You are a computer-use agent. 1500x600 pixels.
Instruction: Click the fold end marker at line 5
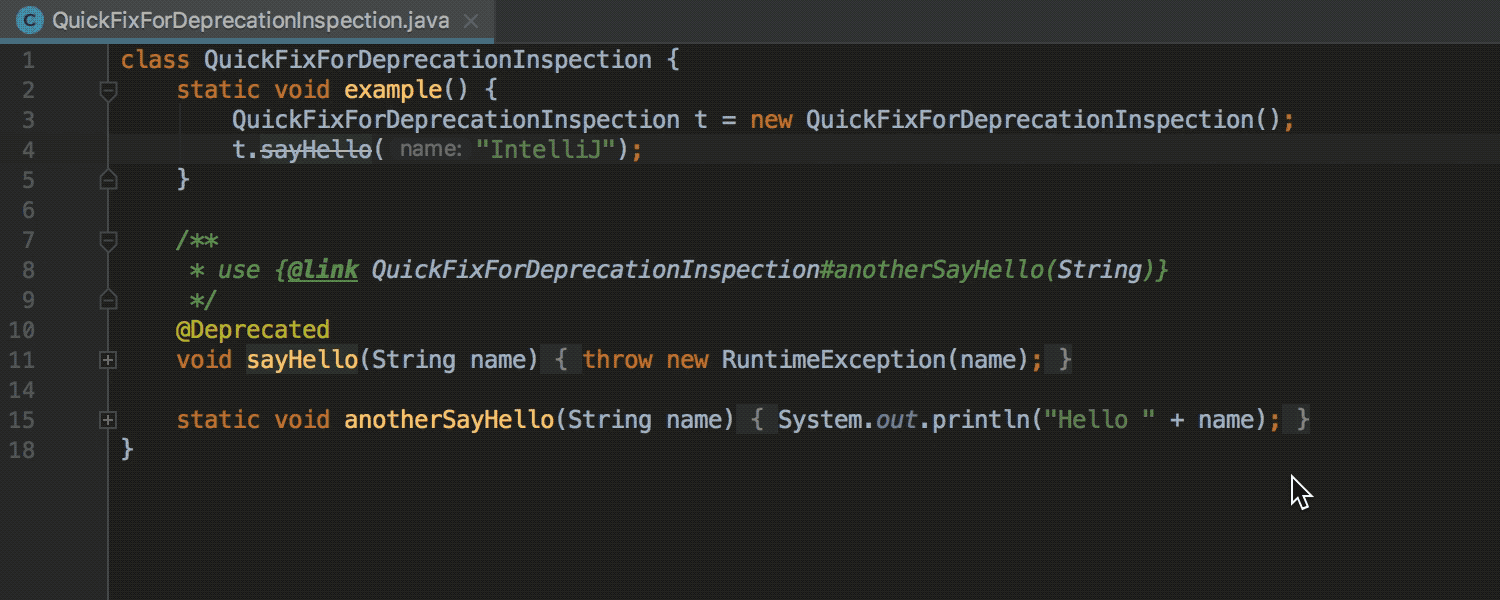coord(108,180)
